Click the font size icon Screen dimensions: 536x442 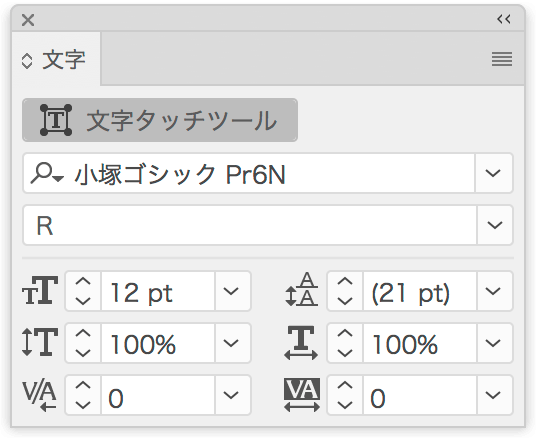(40, 291)
